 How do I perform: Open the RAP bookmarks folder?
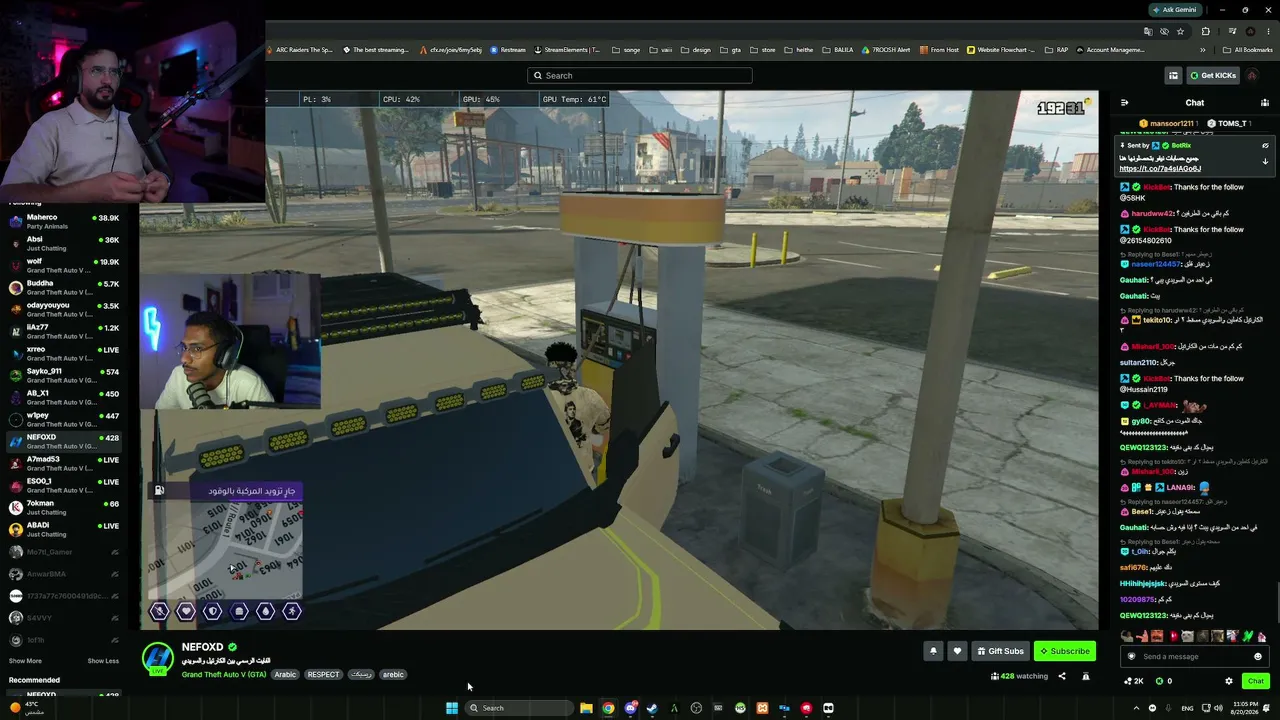tap(1056, 50)
